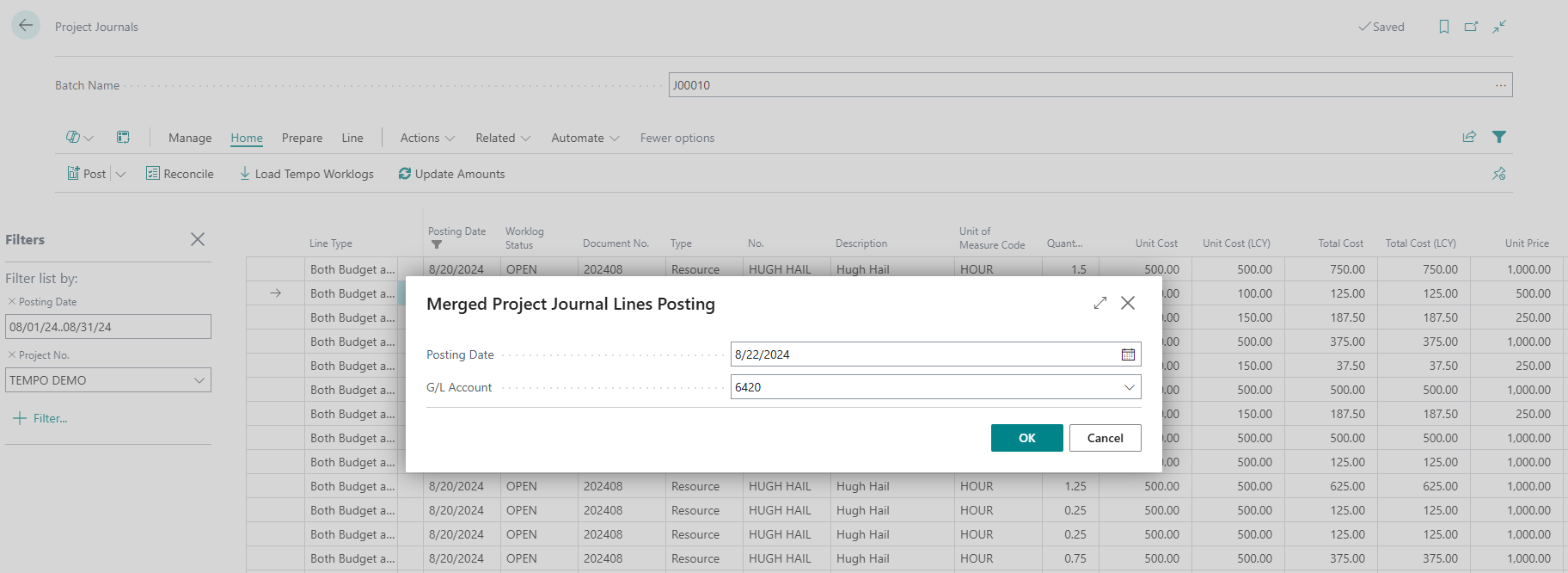Expand the Actions menu
This screenshot has height=573, width=1568.
[x=427, y=138]
